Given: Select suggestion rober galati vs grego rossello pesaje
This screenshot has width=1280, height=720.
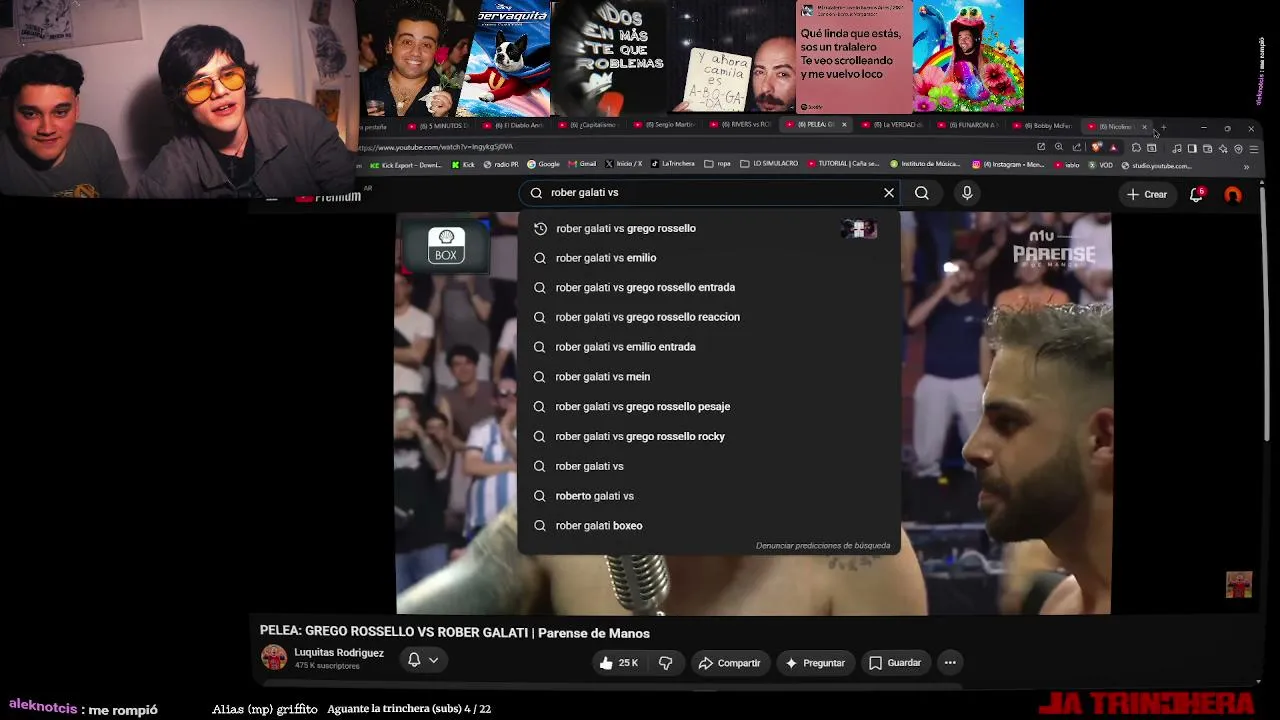Looking at the screenshot, I should point(709,407).
